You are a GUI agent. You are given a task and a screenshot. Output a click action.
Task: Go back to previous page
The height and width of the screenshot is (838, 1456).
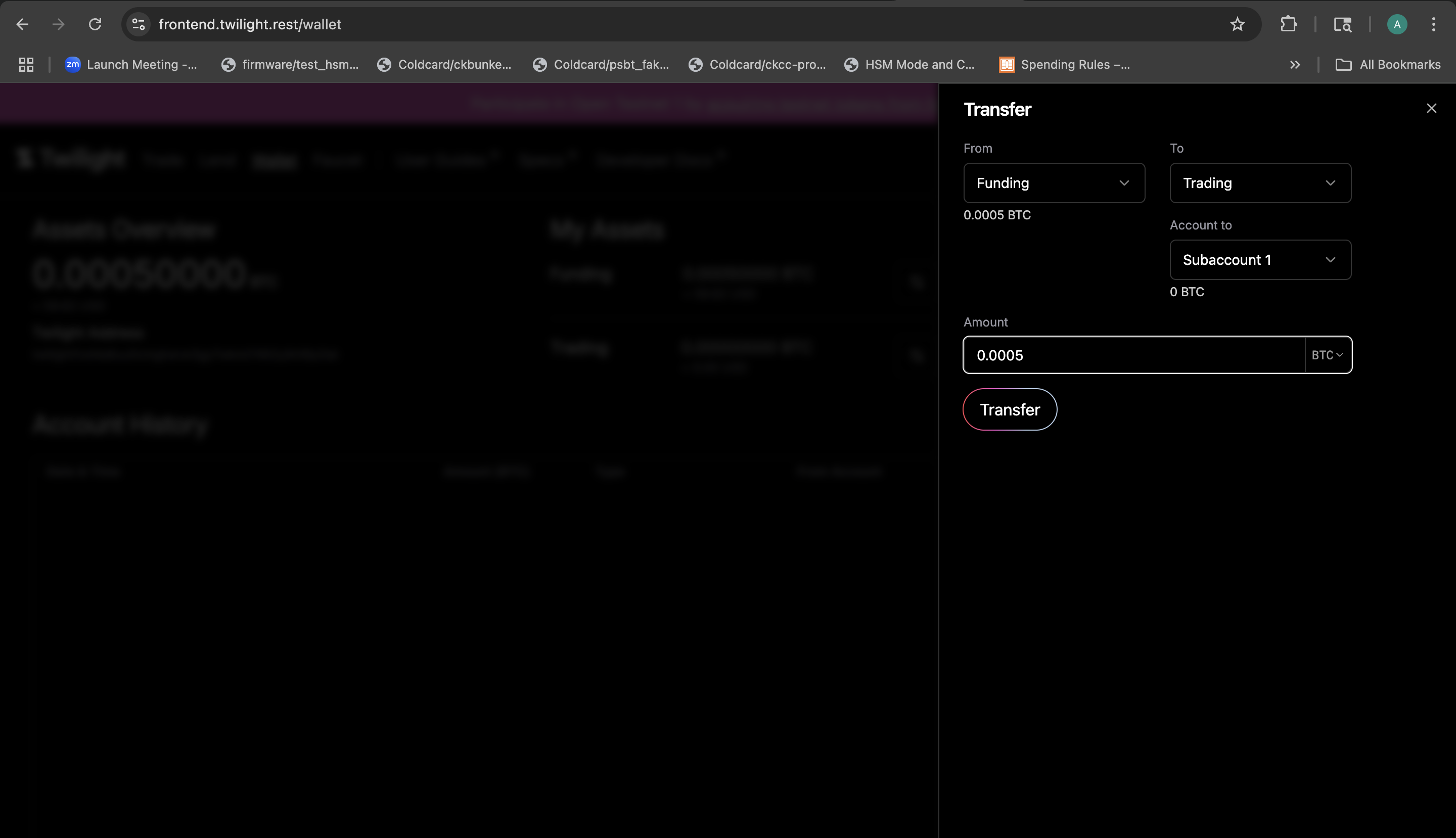coord(22,24)
